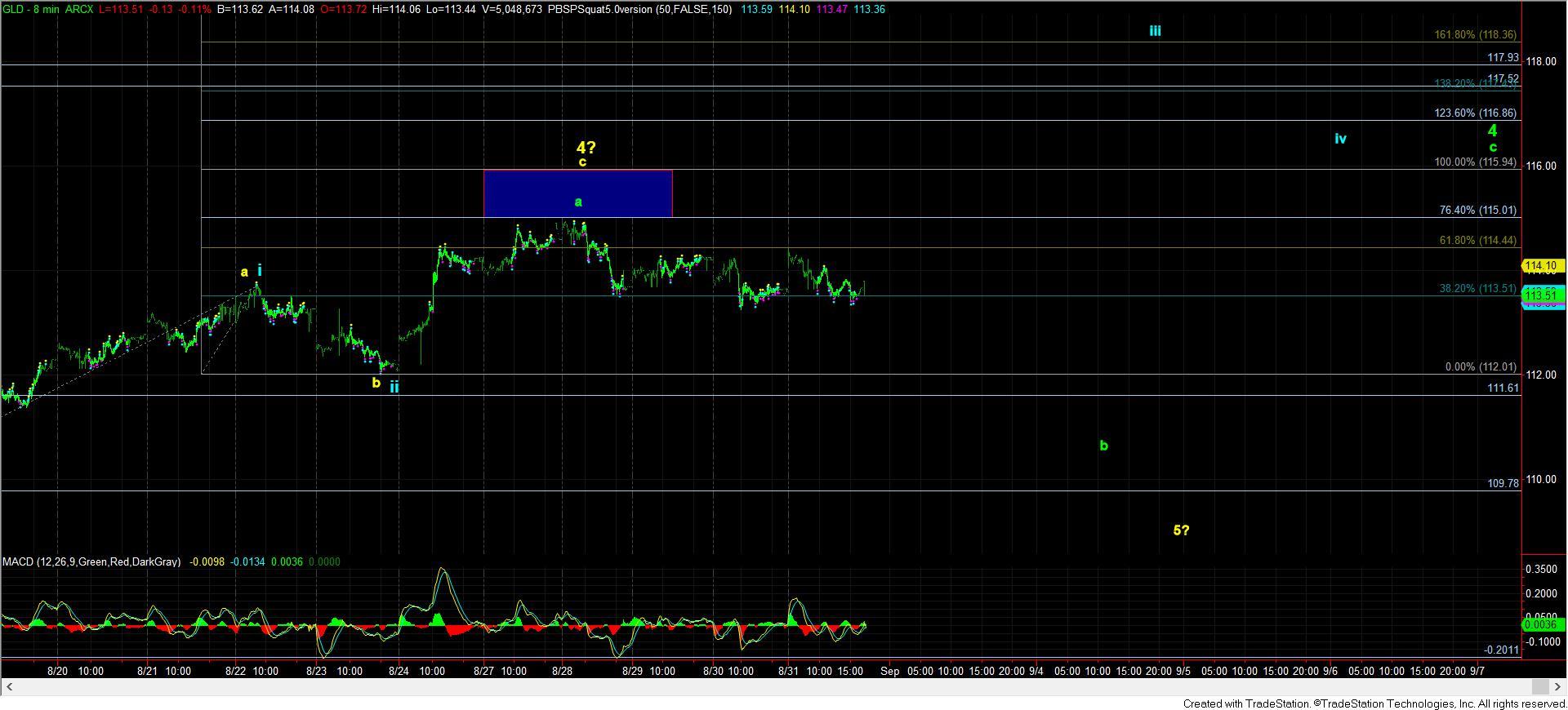Select the 100.00% (115.94) Fibonacci label

click(x=1475, y=162)
